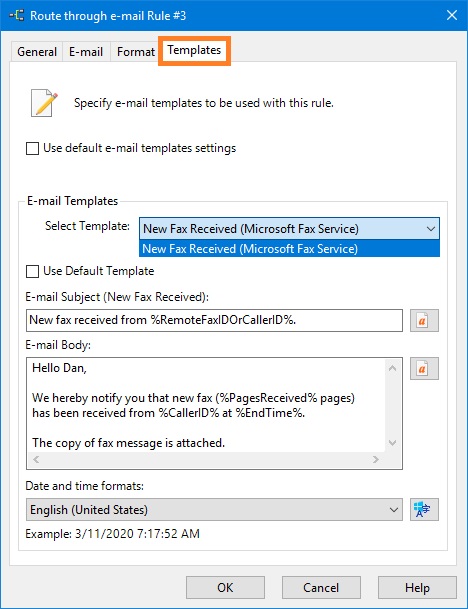
Task: Click the E-mail Body scroll down arrow
Action: [393, 443]
